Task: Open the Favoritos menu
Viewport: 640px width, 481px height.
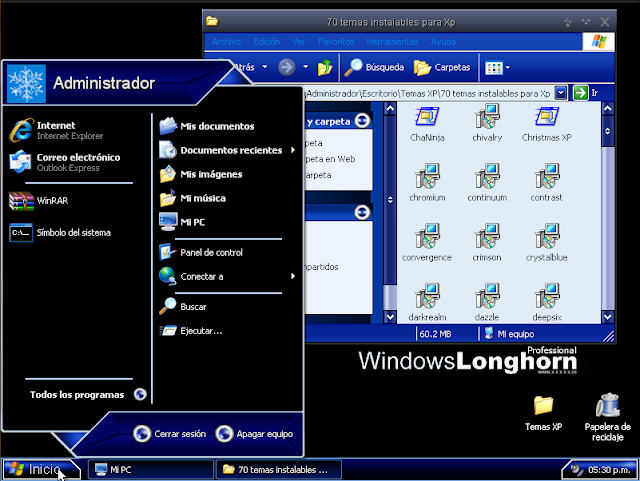Action: click(x=336, y=42)
